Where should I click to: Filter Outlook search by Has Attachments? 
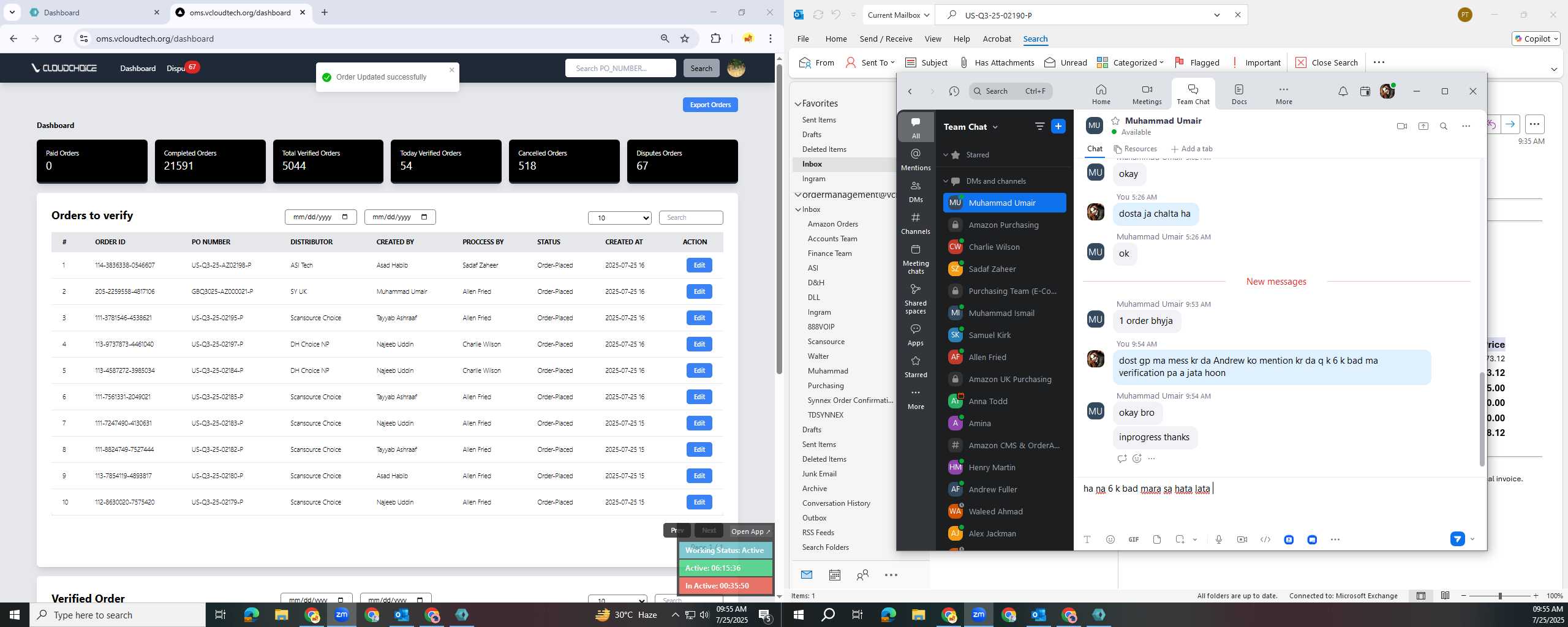click(997, 62)
